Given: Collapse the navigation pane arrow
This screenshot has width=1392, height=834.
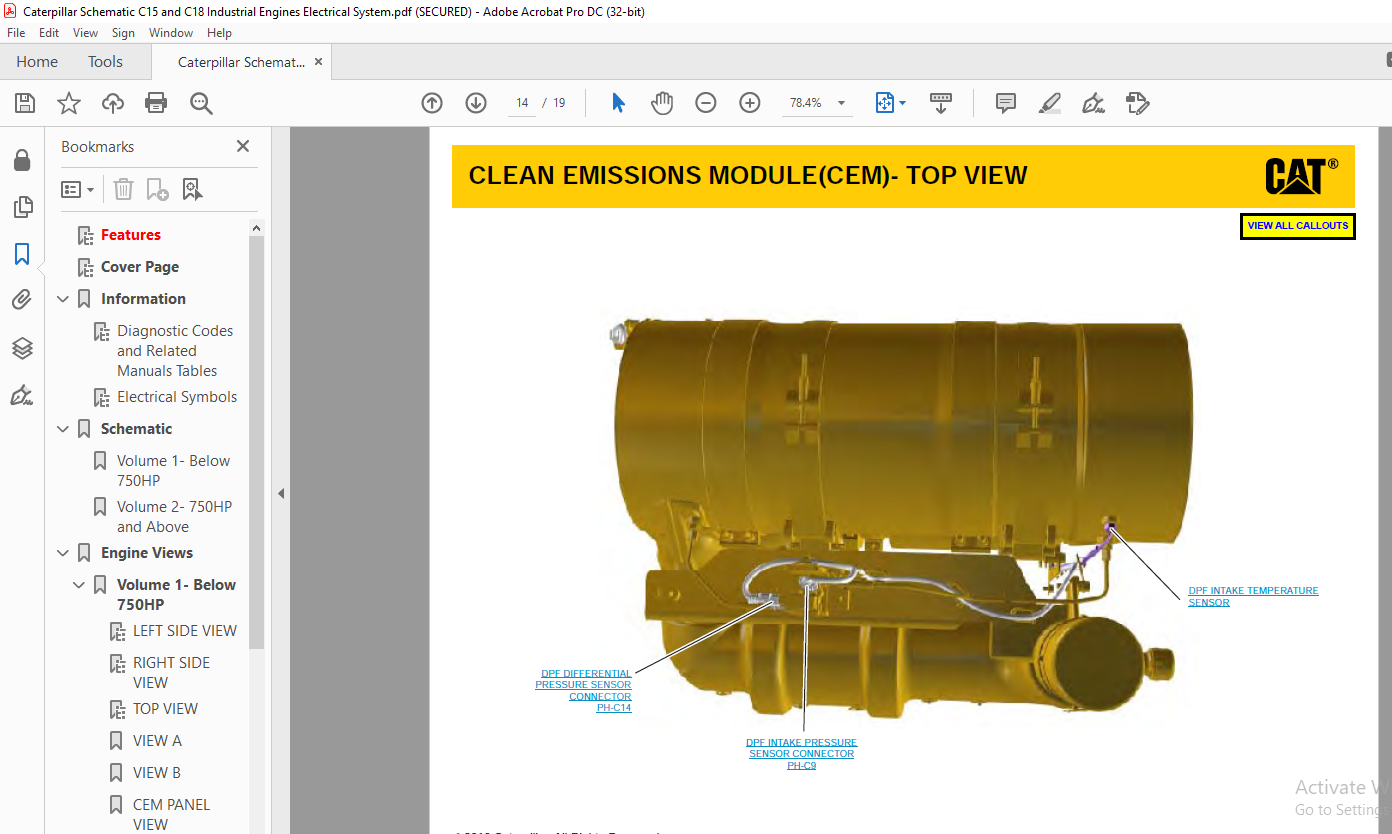Looking at the screenshot, I should pos(281,493).
